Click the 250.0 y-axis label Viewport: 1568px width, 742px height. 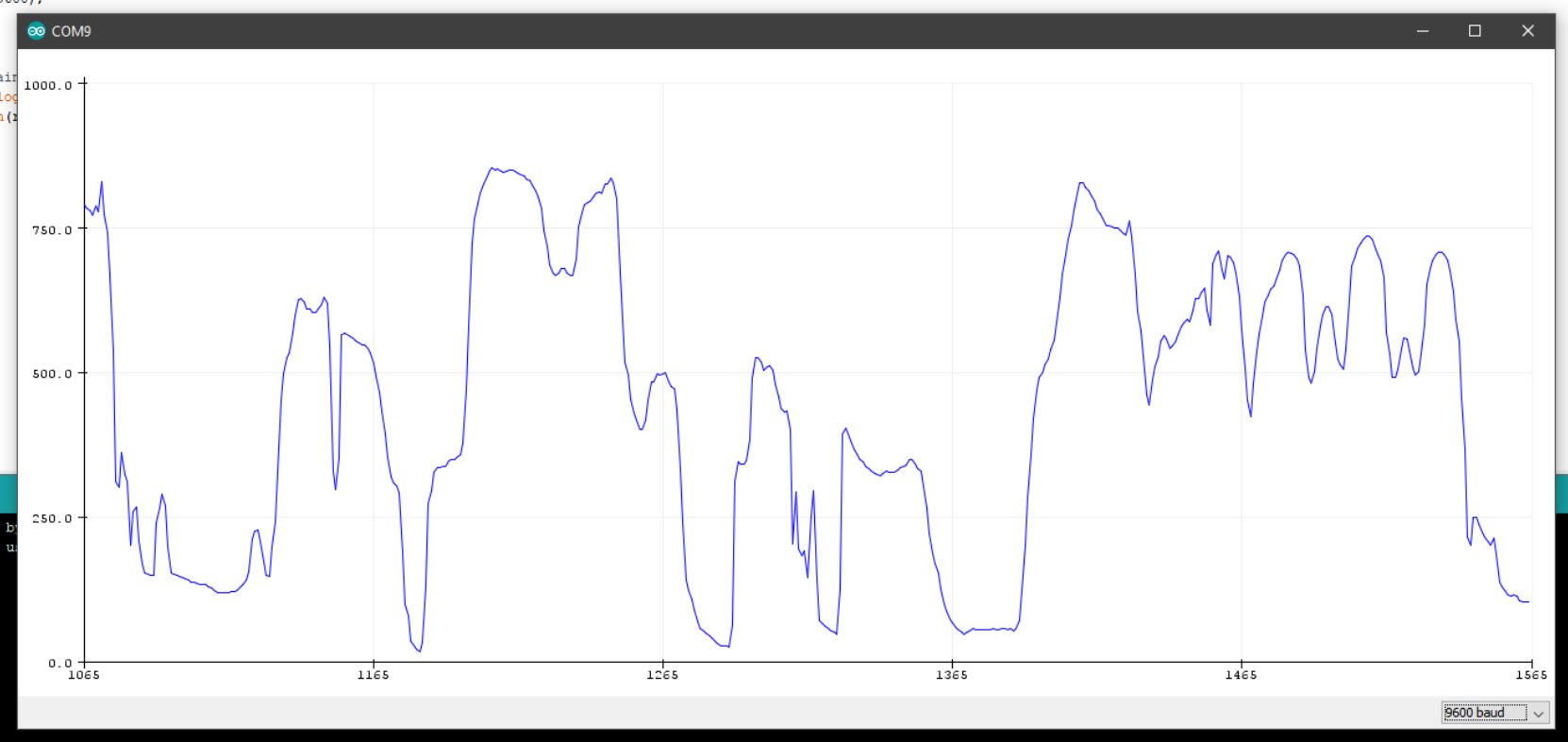[x=52, y=518]
